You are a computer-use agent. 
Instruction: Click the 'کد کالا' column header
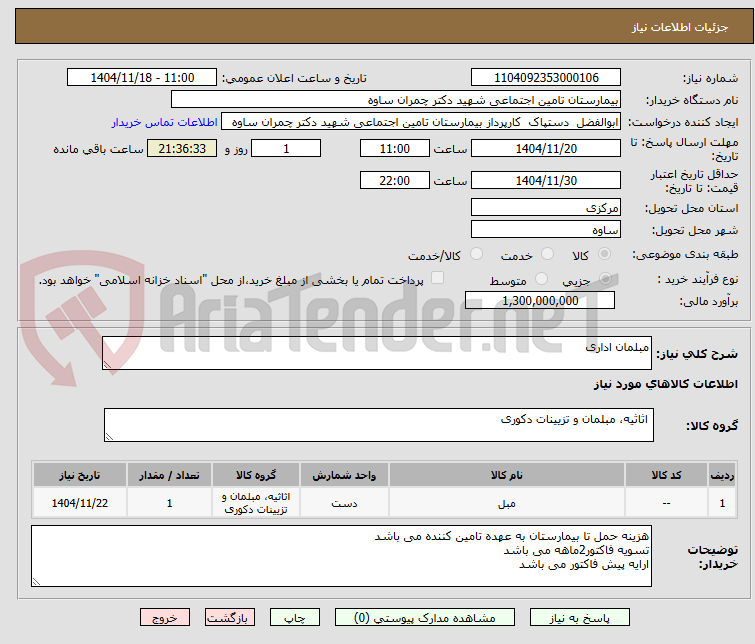666,475
